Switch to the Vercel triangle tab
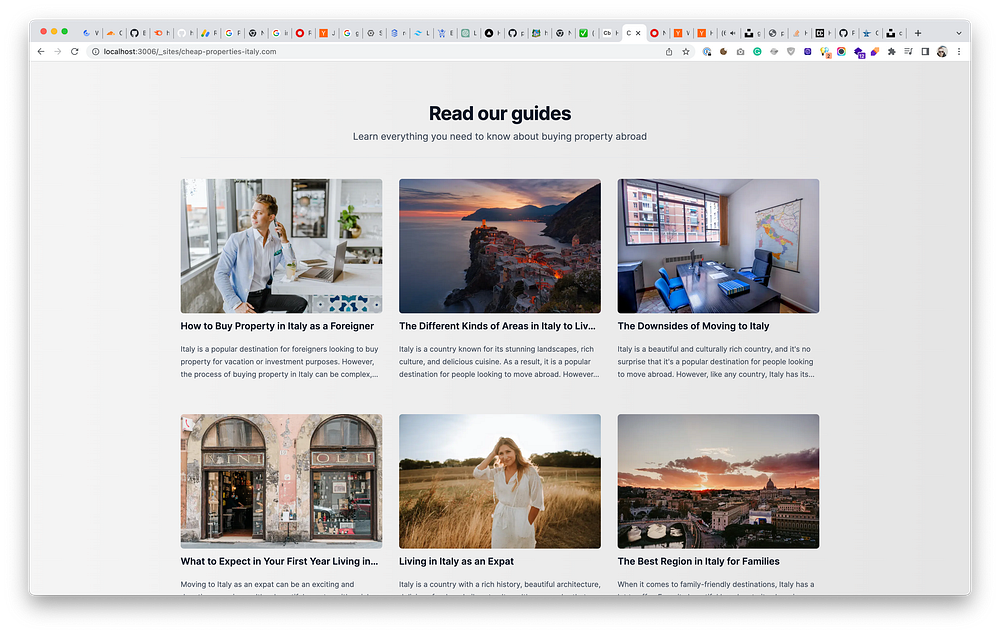Screen dimensions: 1000x634 coord(492,33)
